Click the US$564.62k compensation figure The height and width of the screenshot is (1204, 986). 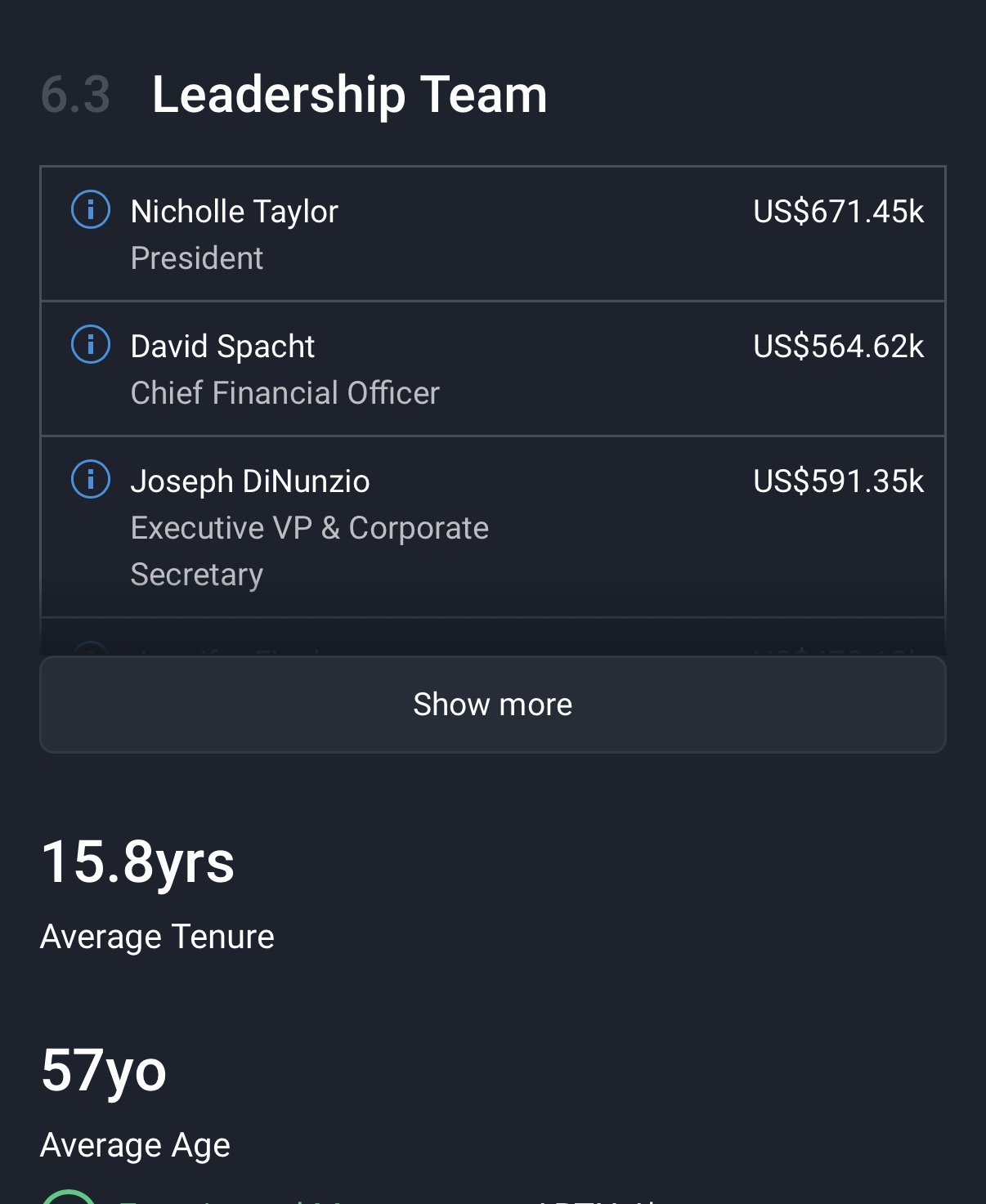tap(838, 347)
